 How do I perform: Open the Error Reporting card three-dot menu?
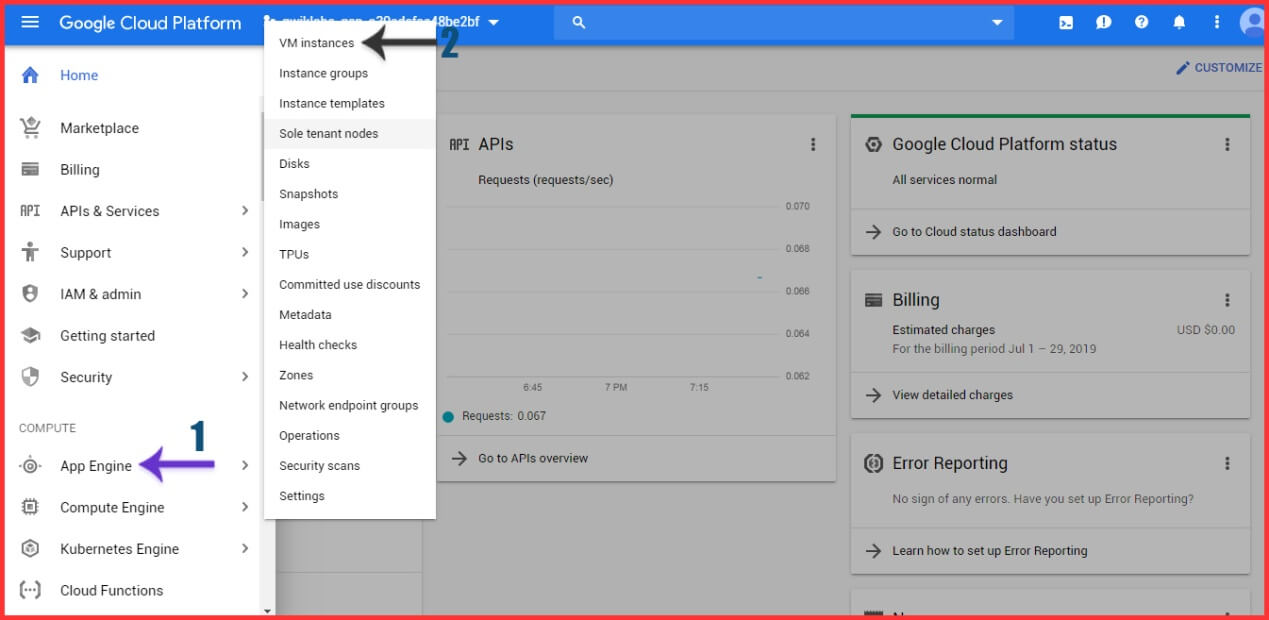(x=1227, y=464)
